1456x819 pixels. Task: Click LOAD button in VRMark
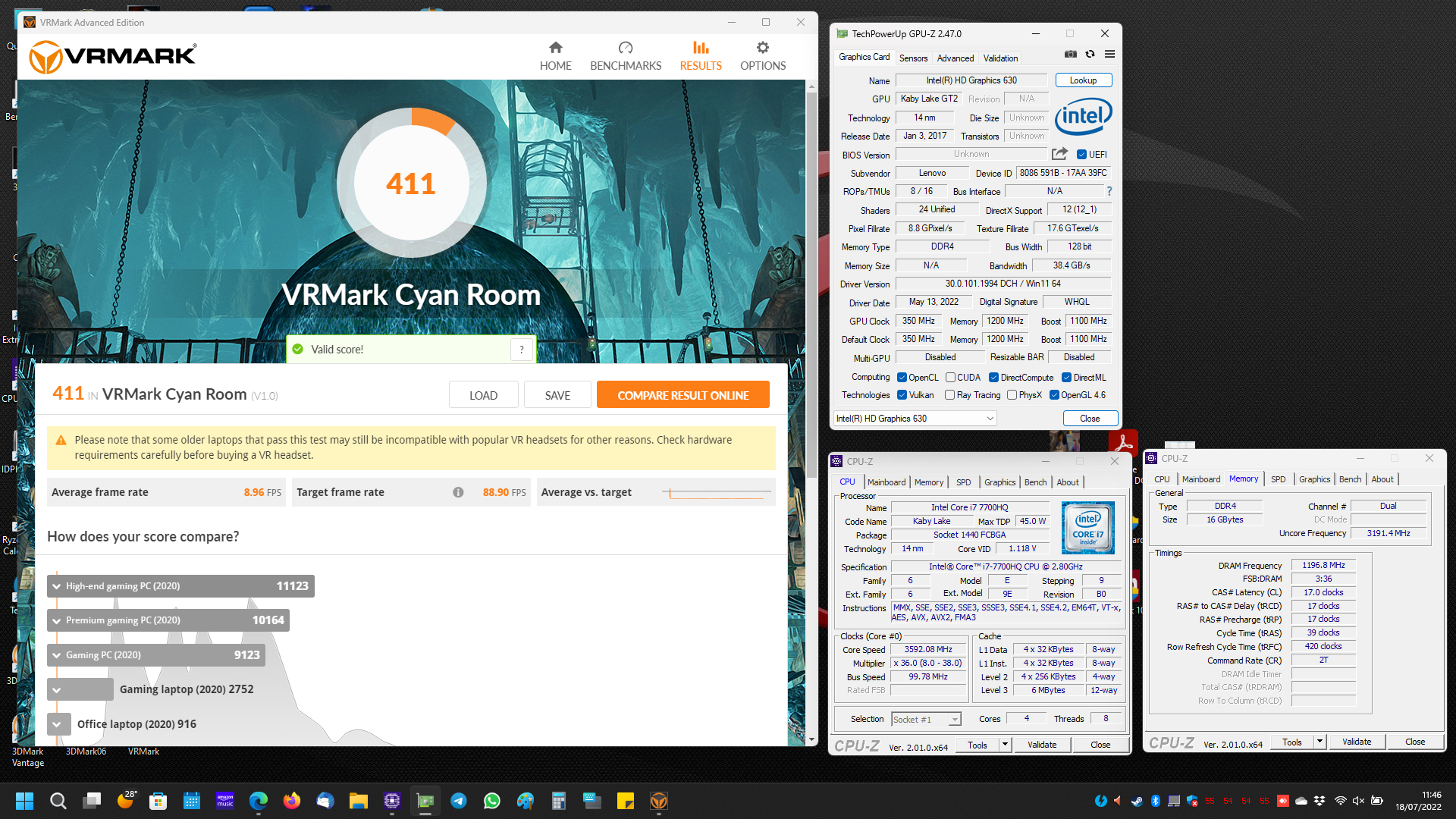(483, 395)
